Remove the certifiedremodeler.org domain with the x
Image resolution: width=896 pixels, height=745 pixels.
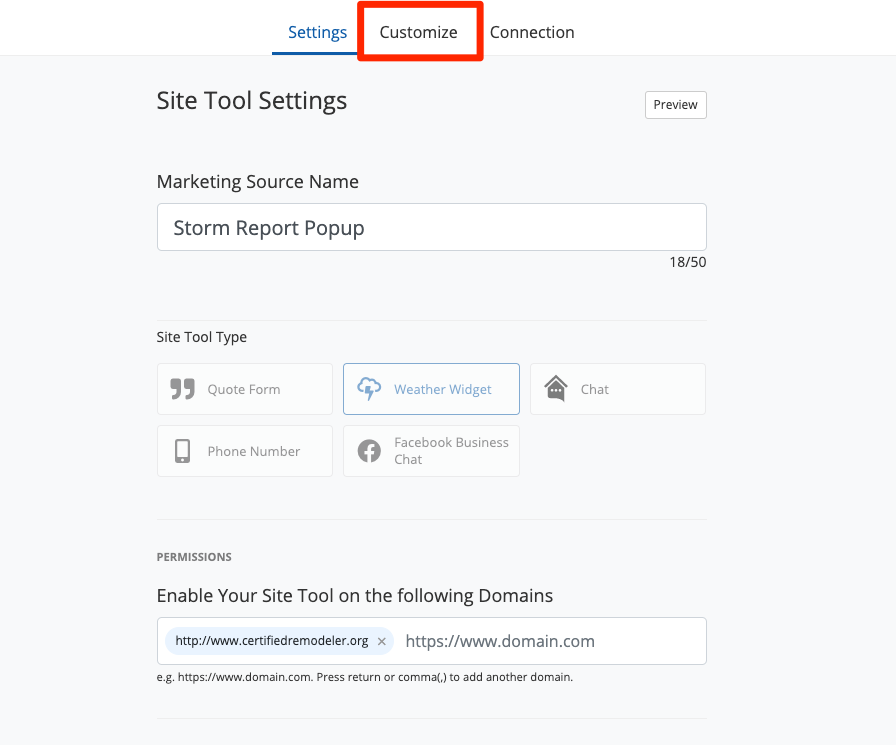click(381, 641)
